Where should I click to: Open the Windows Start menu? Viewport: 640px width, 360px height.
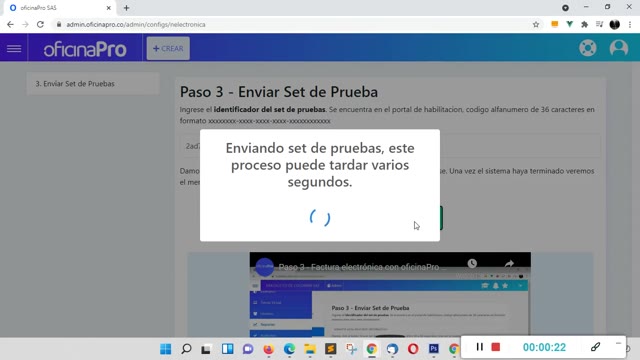(166, 349)
